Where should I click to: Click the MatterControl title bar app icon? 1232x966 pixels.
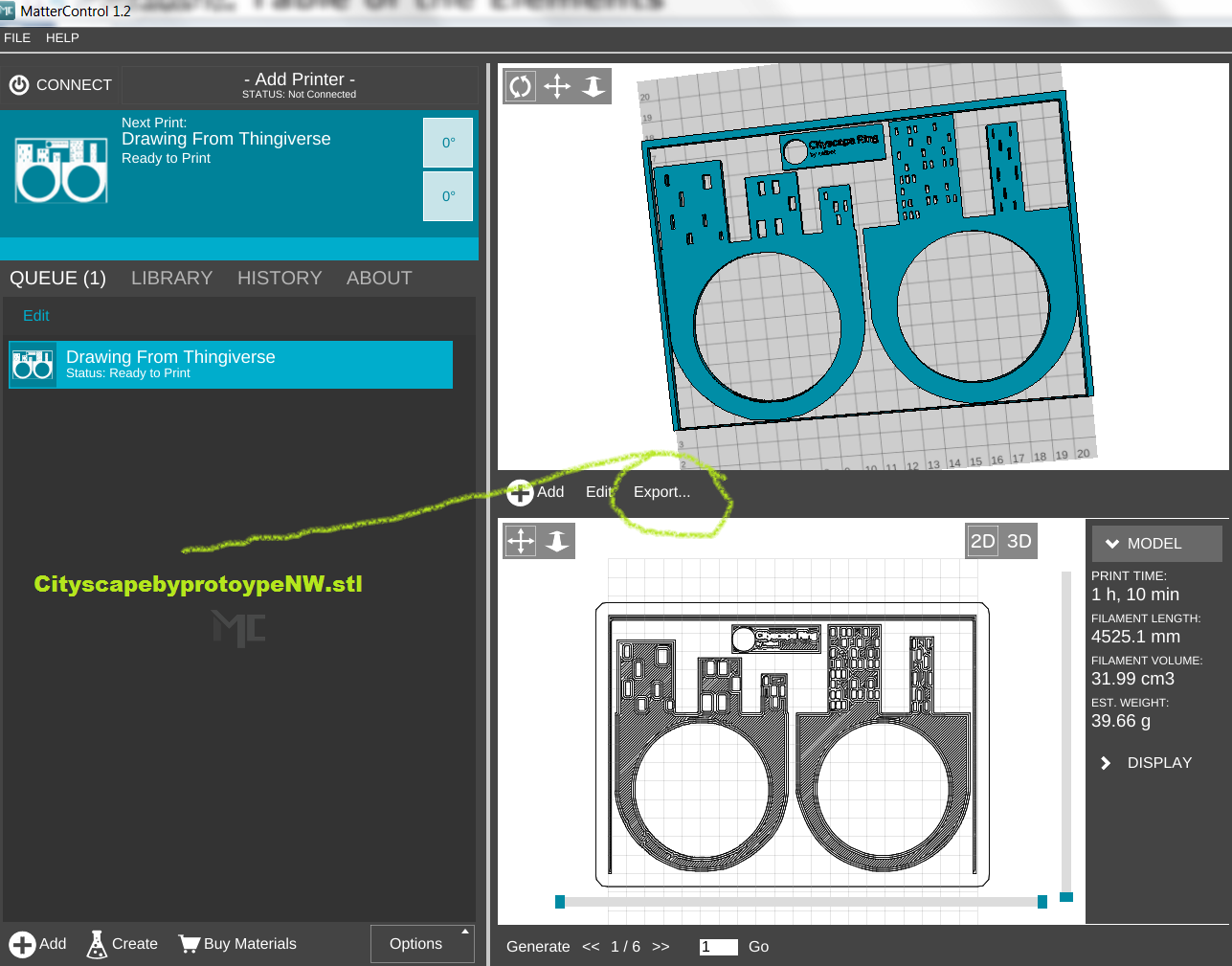click(x=8, y=11)
